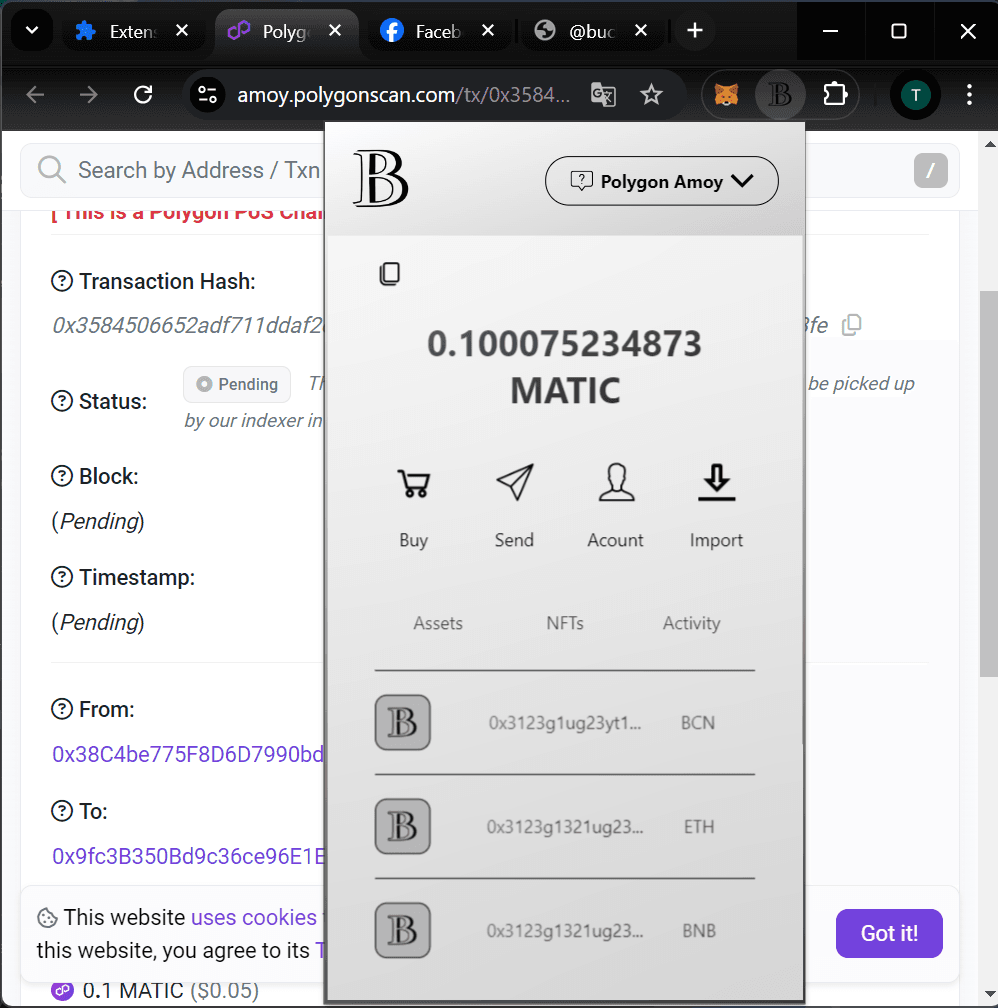Click the address bar URL
The width and height of the screenshot is (998, 1008).
[x=403, y=95]
